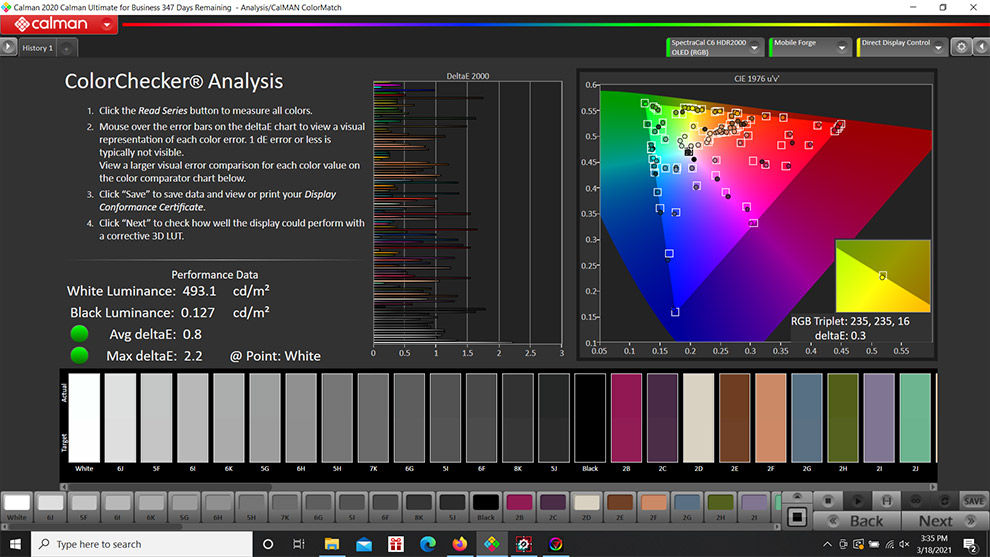The width and height of the screenshot is (990, 557).
Task: Open Microsoft Edge from the taskbar
Action: click(x=427, y=544)
